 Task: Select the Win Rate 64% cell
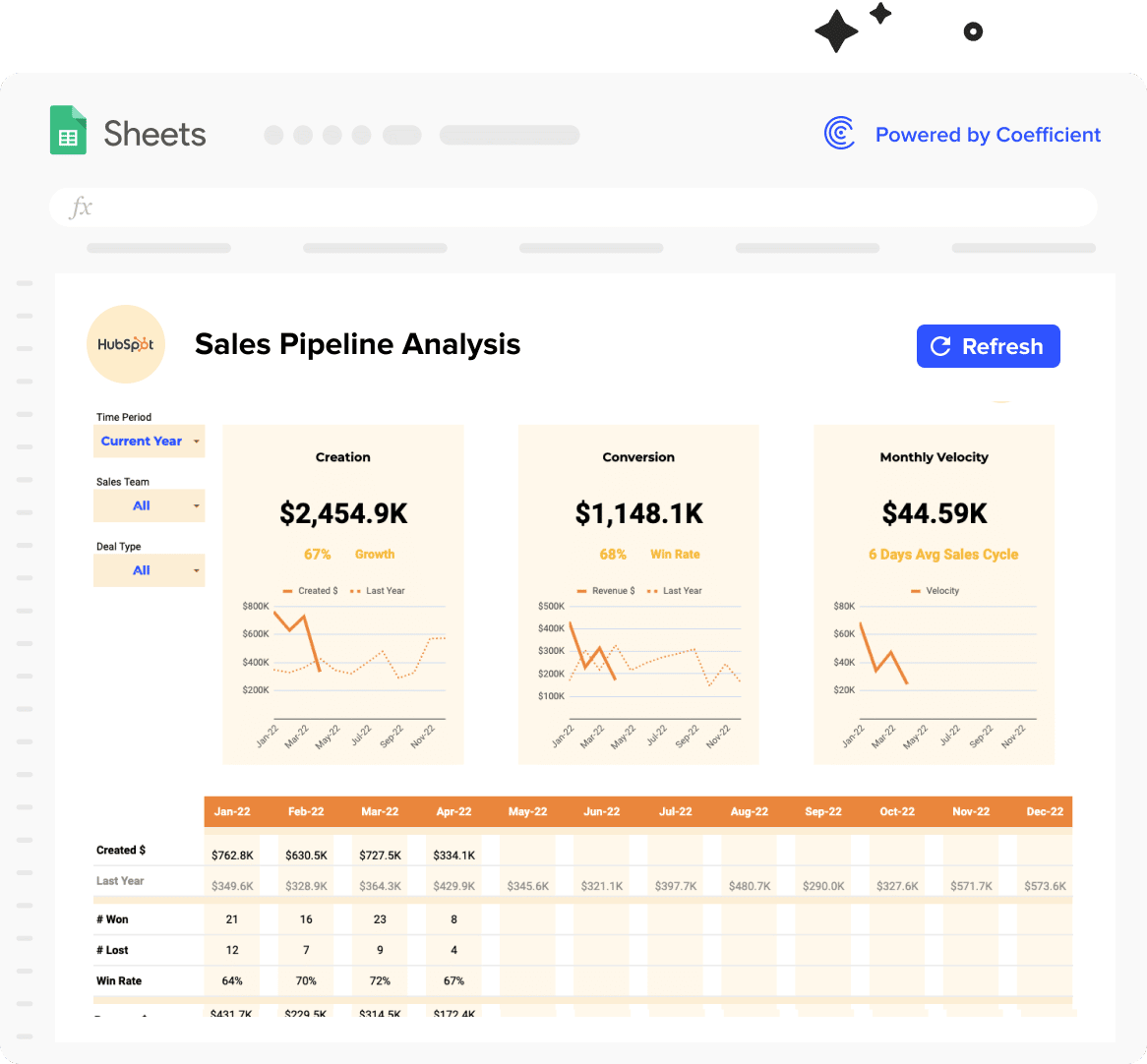click(232, 980)
